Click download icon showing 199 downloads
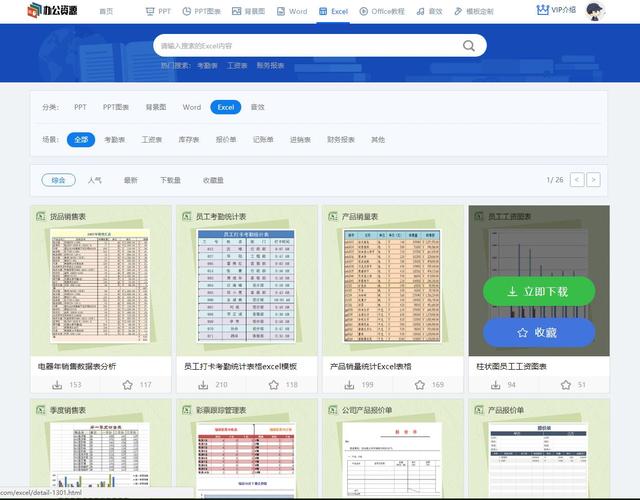The height and width of the screenshot is (500, 640). pyautogui.click(x=349, y=385)
